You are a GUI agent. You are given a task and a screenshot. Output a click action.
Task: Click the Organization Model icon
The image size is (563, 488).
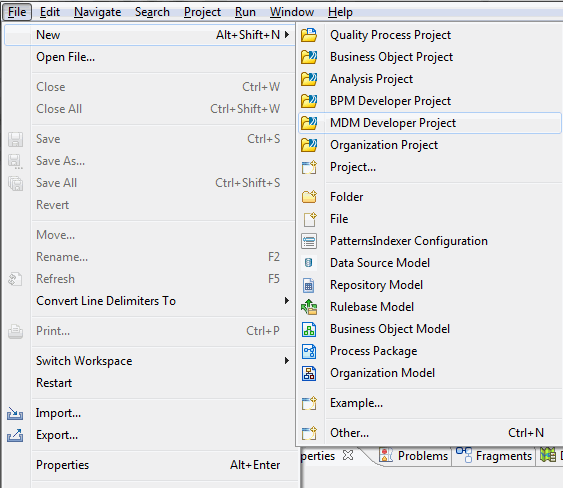pos(309,373)
